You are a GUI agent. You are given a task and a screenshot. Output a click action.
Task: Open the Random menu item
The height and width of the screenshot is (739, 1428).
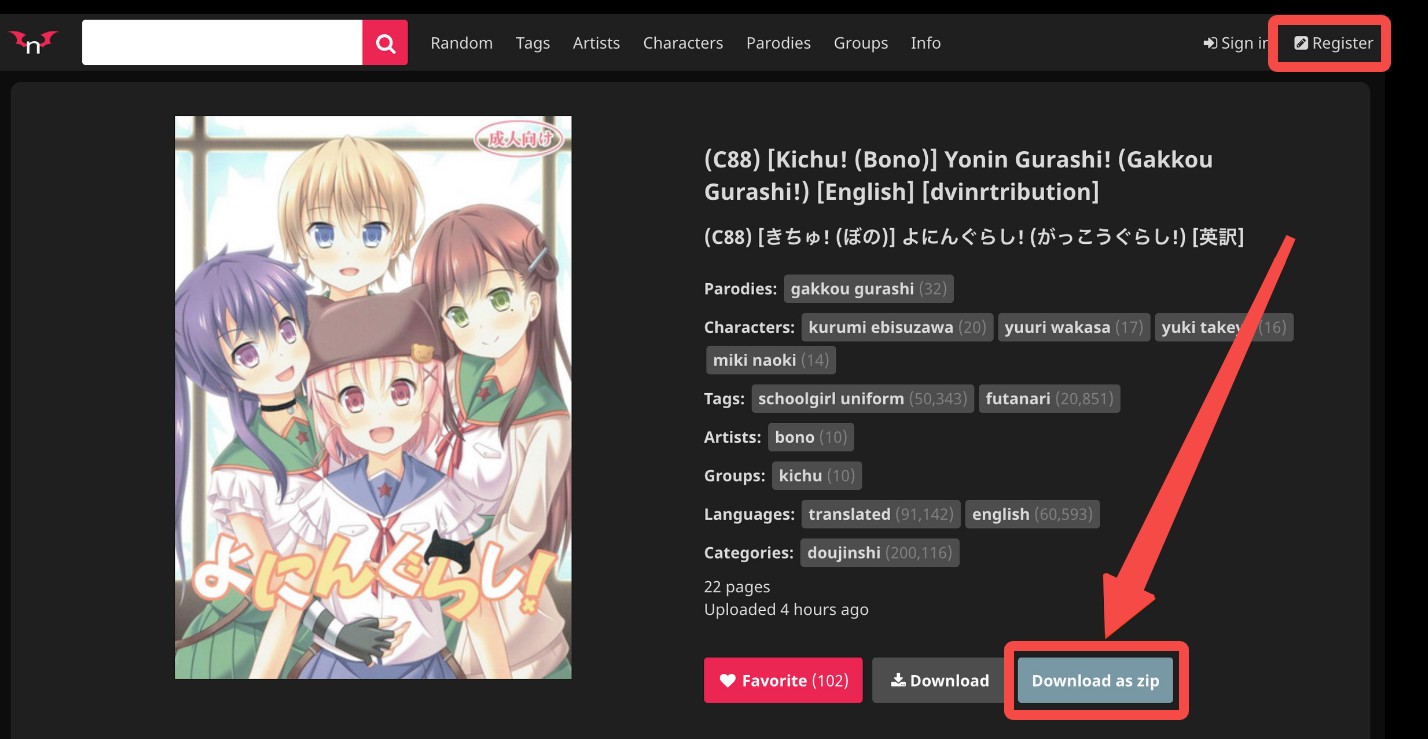click(x=461, y=43)
